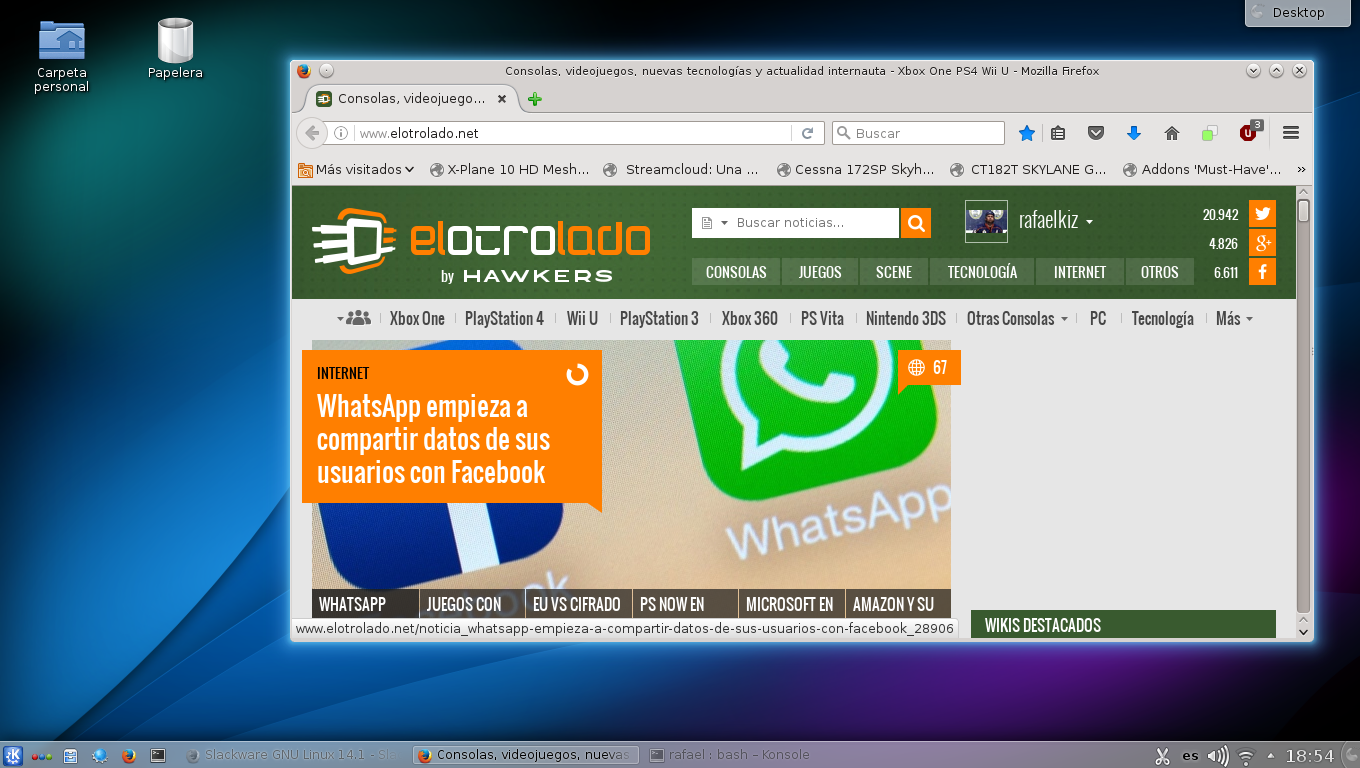
Task: Open rafaelkiz user dropdown menu
Action: pos(1056,221)
